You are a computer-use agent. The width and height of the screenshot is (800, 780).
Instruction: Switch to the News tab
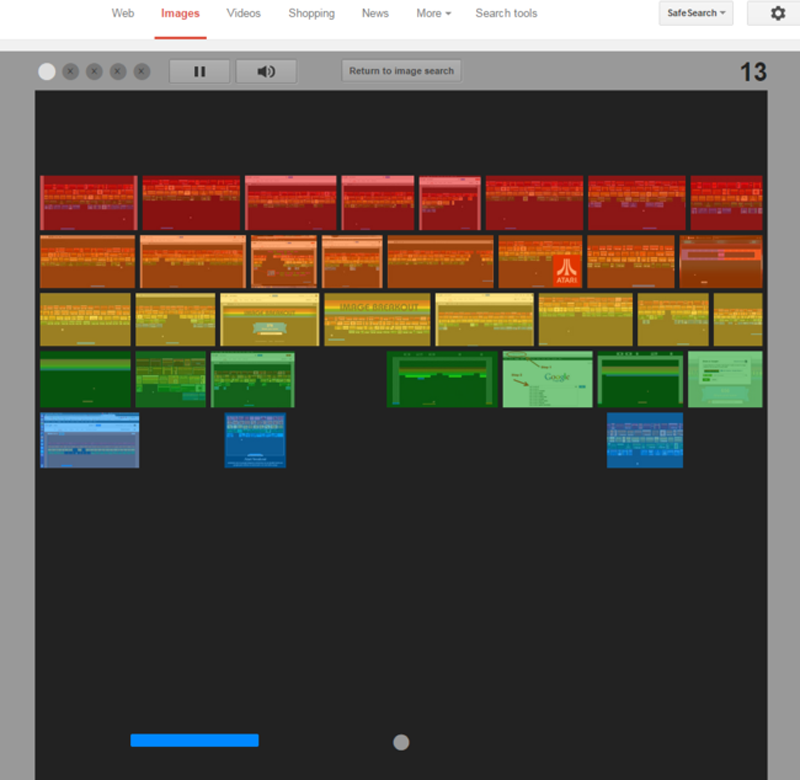click(375, 13)
